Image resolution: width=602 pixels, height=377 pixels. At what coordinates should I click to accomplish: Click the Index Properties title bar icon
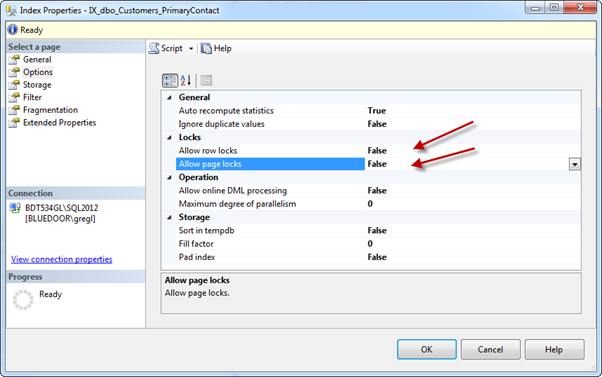(11, 10)
